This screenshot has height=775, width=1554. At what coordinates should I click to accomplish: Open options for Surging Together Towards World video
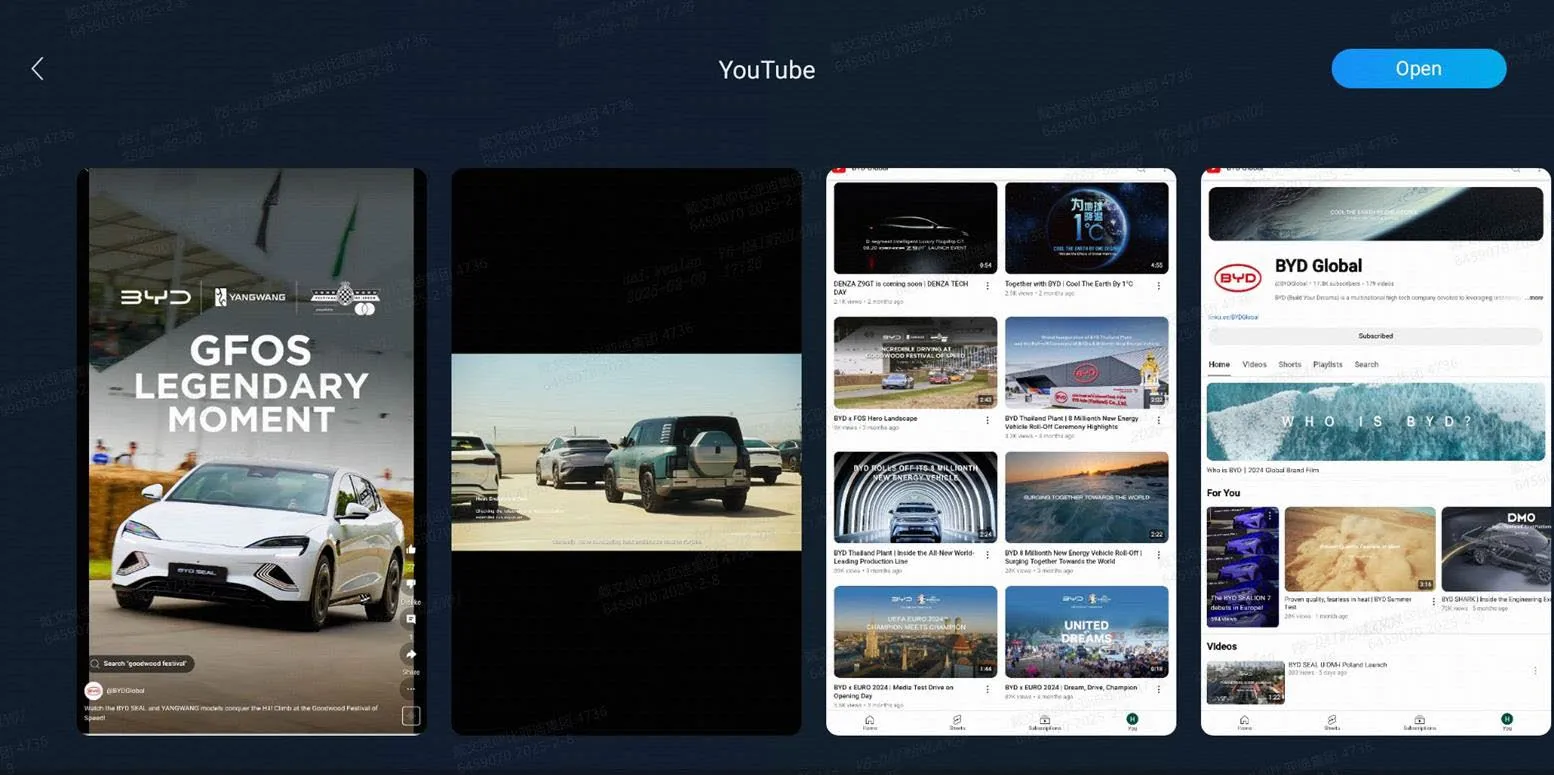pyautogui.click(x=1158, y=555)
